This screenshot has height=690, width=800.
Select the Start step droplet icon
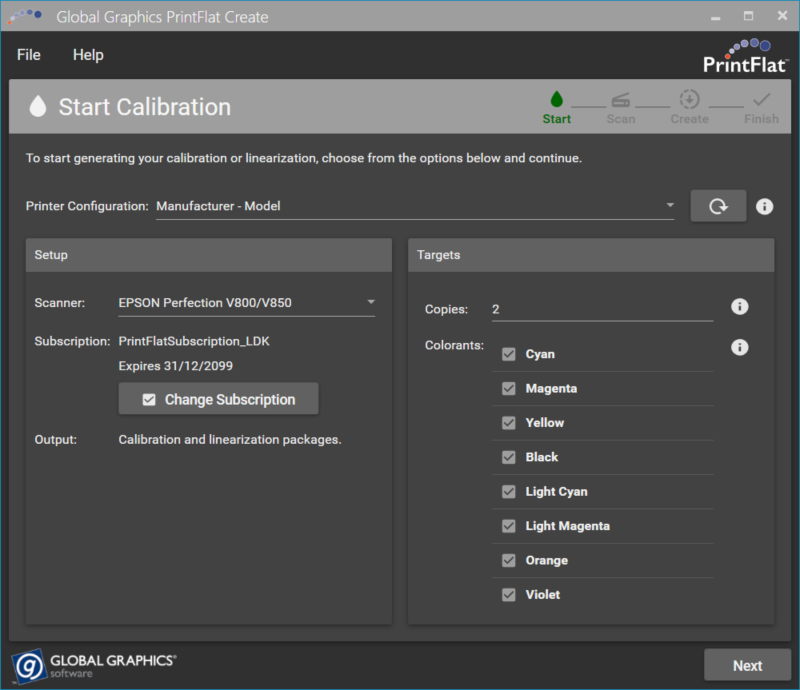557,99
